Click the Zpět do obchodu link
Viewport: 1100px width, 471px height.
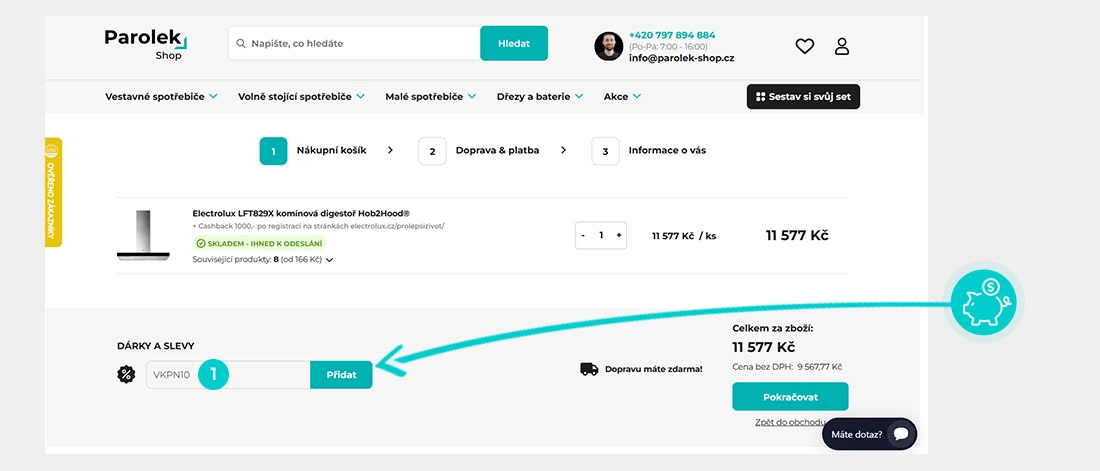[789, 422]
